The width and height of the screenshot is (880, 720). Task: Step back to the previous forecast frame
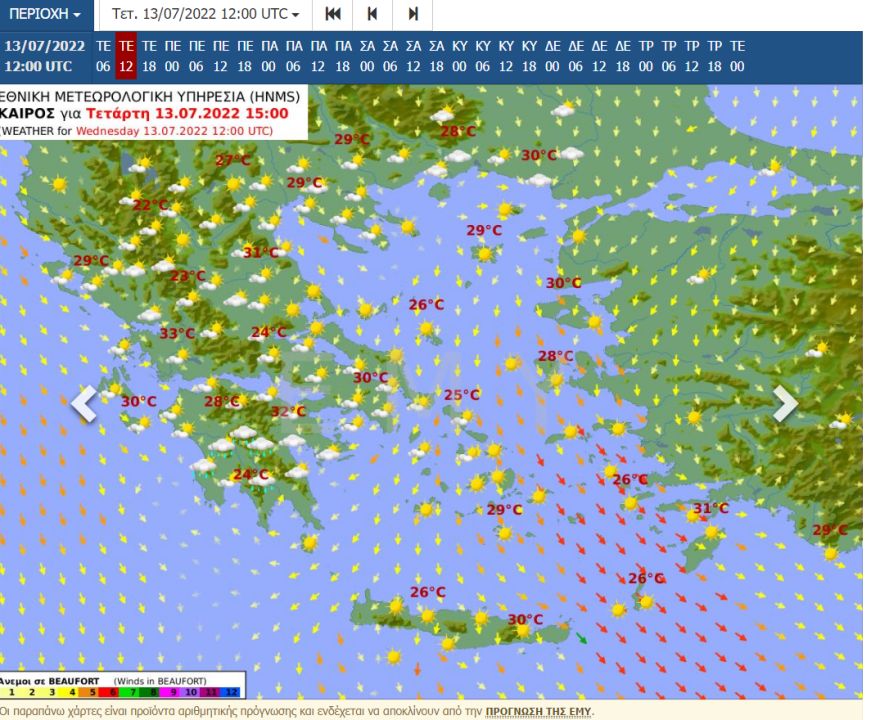372,15
